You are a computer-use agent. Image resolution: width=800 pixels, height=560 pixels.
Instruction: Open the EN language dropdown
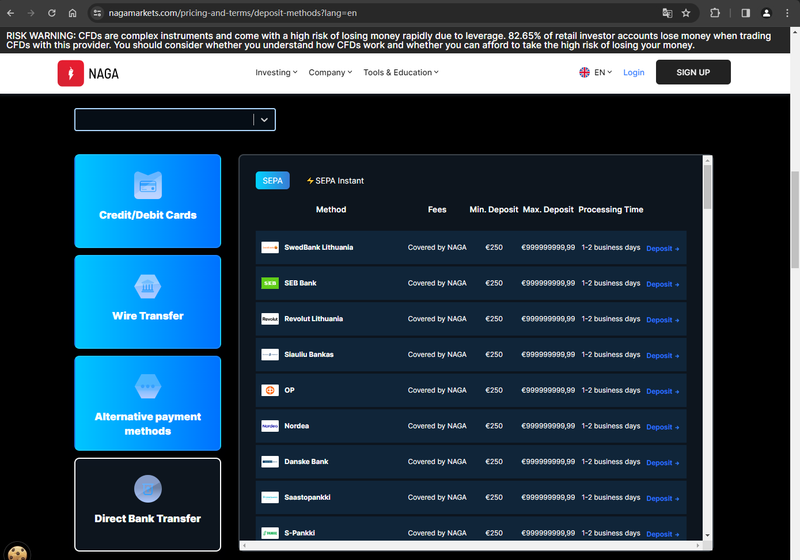pyautogui.click(x=603, y=72)
